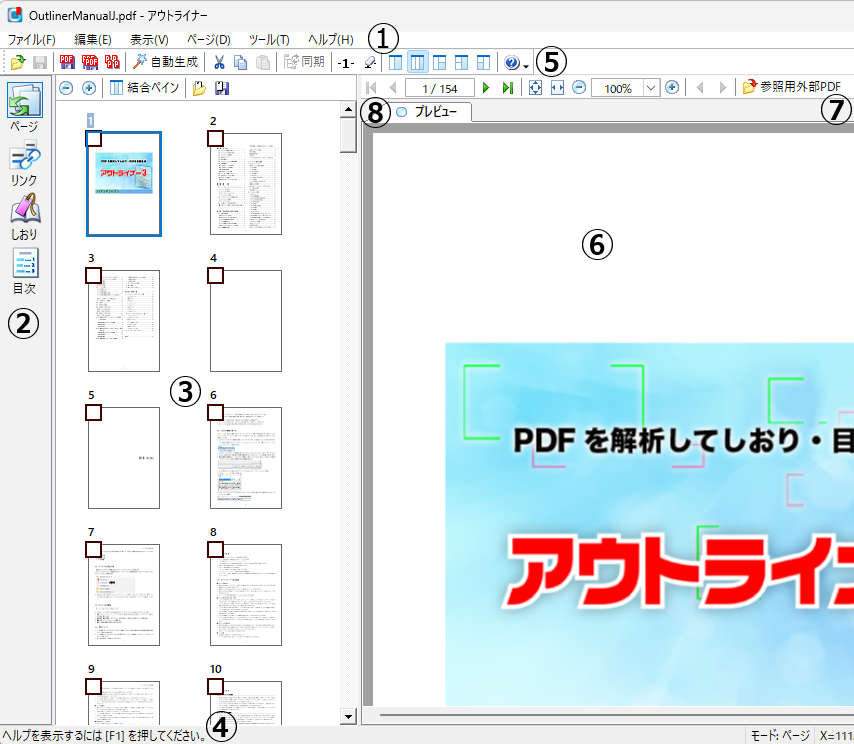
Task: Jump to last page in preview
Action: [508, 88]
